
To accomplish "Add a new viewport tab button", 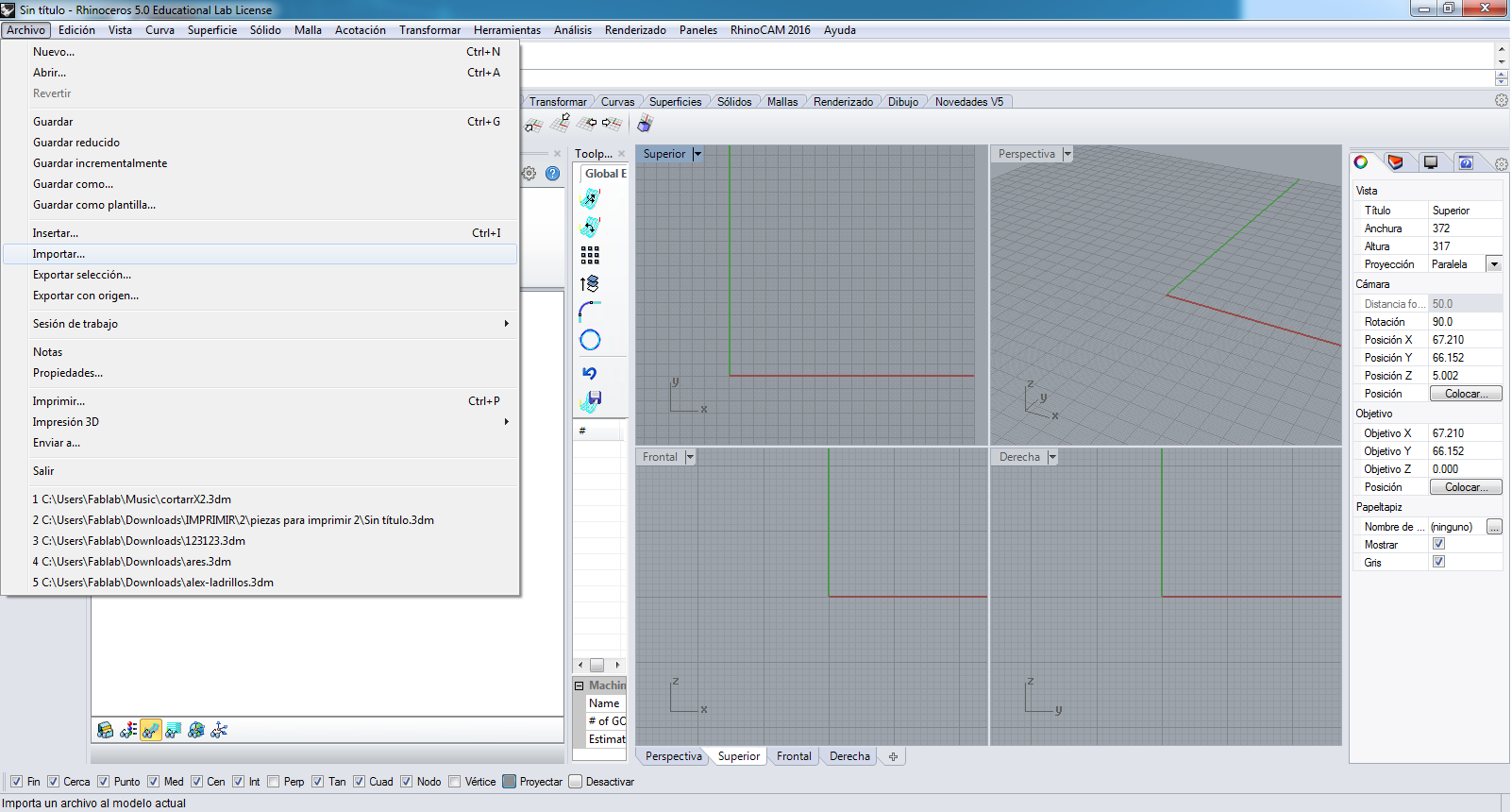I will coord(893,756).
